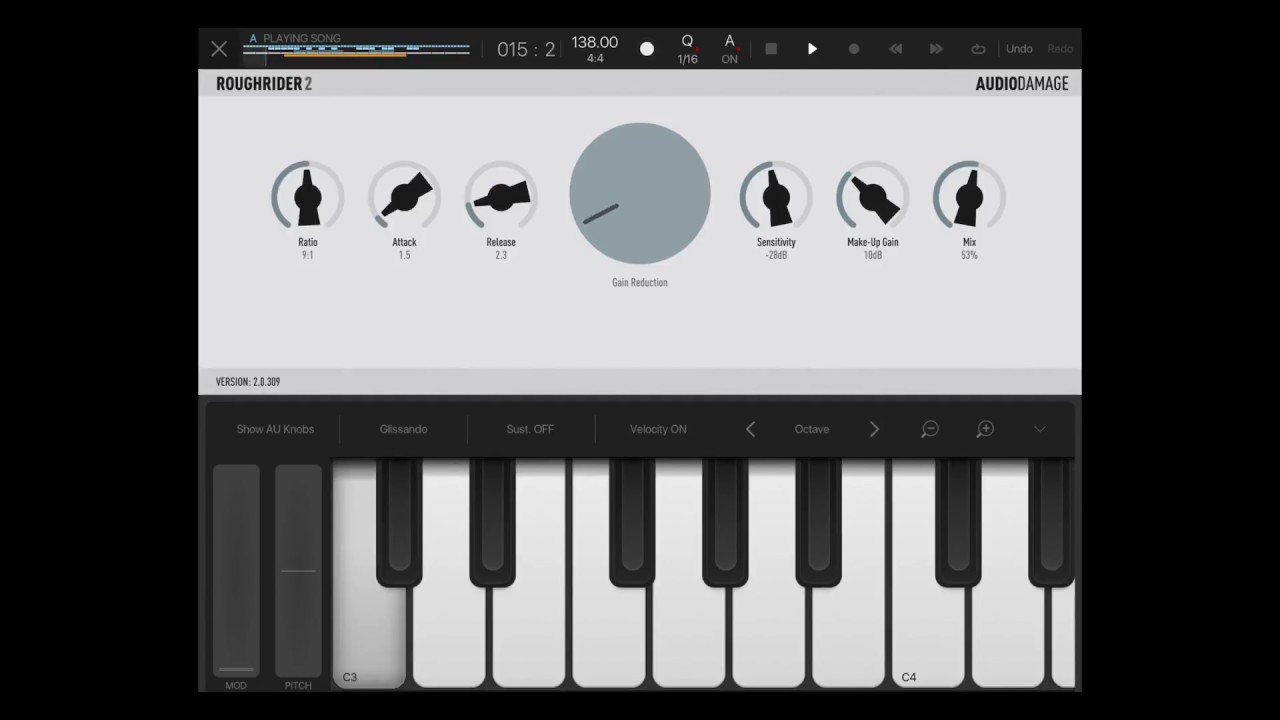Close the plugin view with X icon
This screenshot has width=1280, height=720.
click(x=219, y=48)
